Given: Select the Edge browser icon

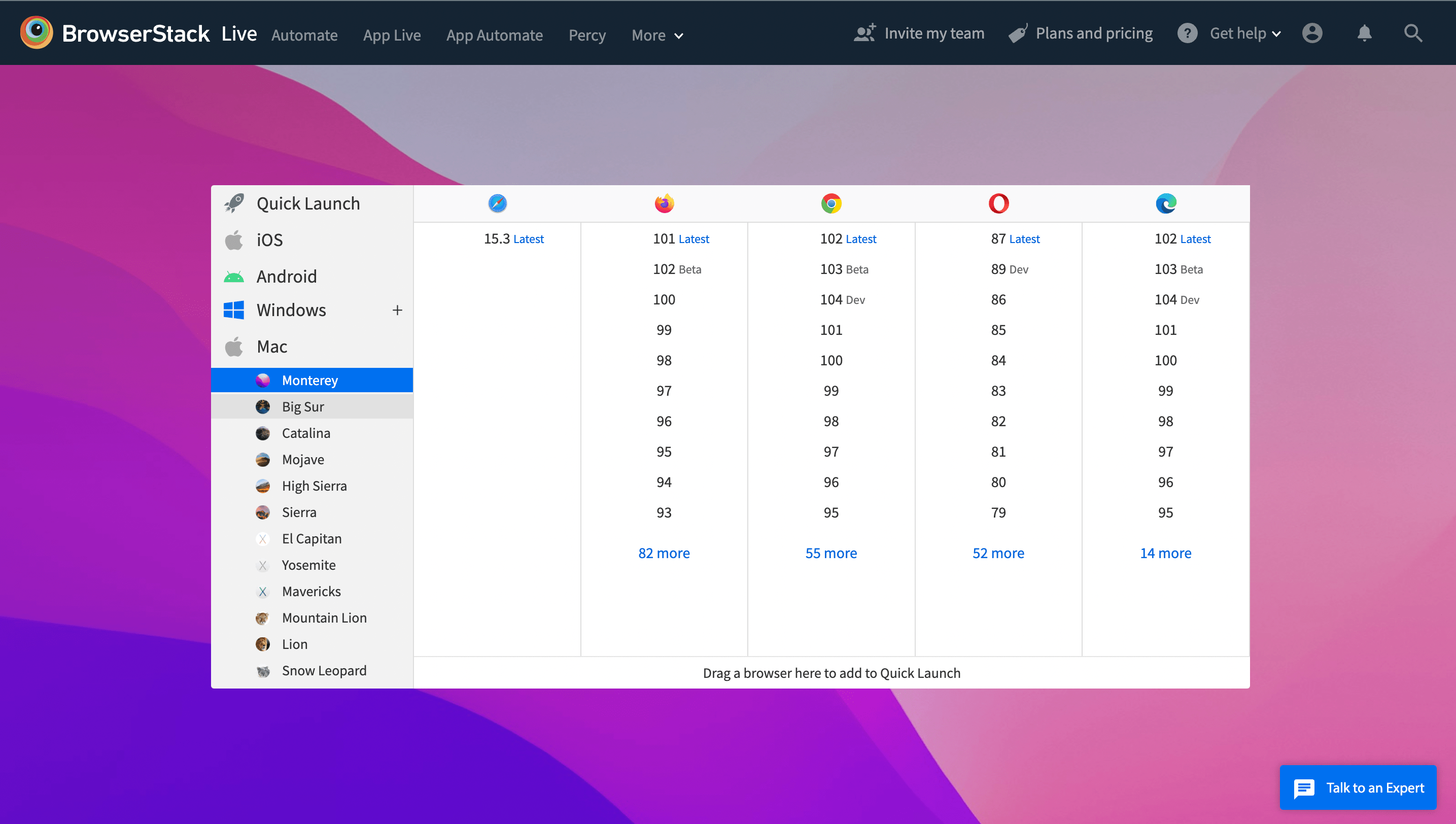Looking at the screenshot, I should [1165, 203].
